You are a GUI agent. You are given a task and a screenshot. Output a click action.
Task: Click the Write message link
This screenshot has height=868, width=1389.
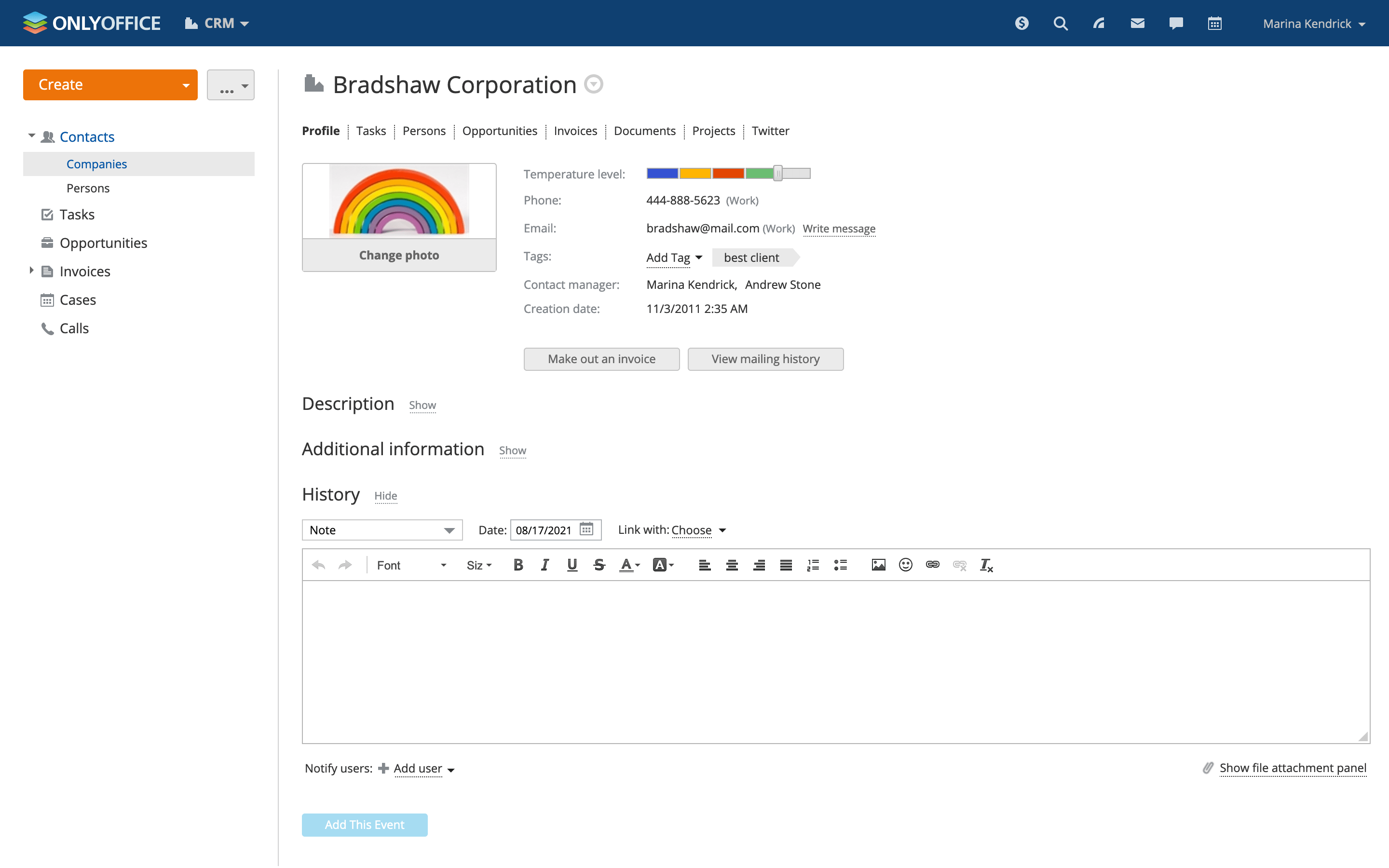pos(838,229)
